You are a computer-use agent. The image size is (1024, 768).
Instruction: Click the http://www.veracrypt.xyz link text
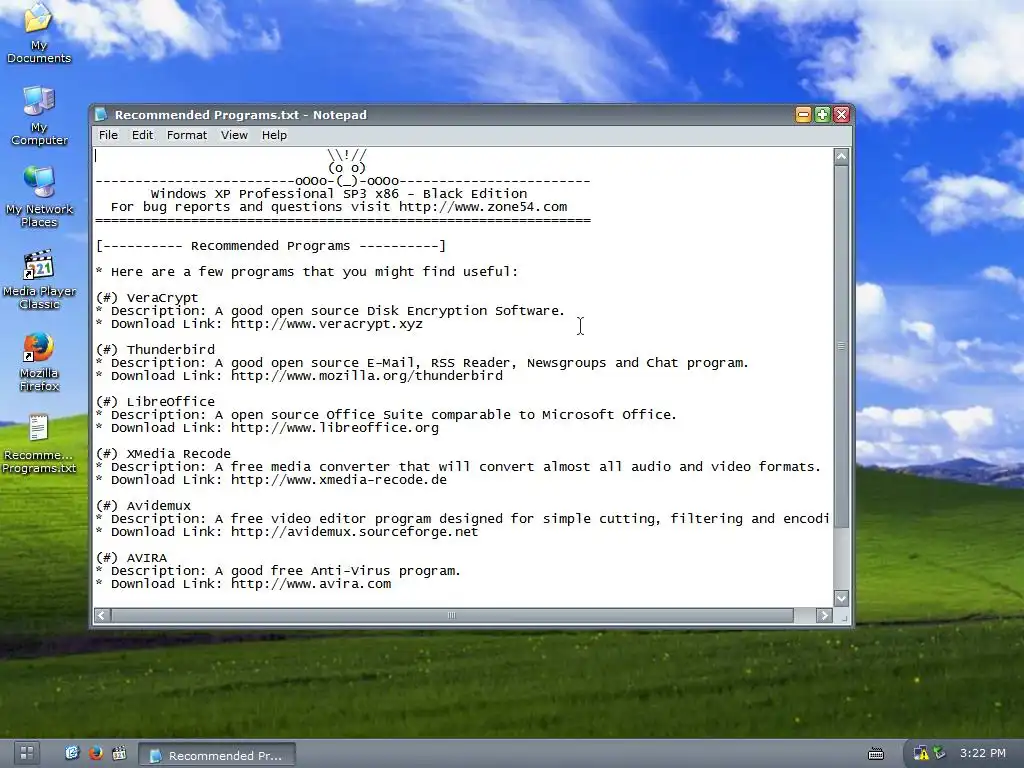click(x=327, y=324)
